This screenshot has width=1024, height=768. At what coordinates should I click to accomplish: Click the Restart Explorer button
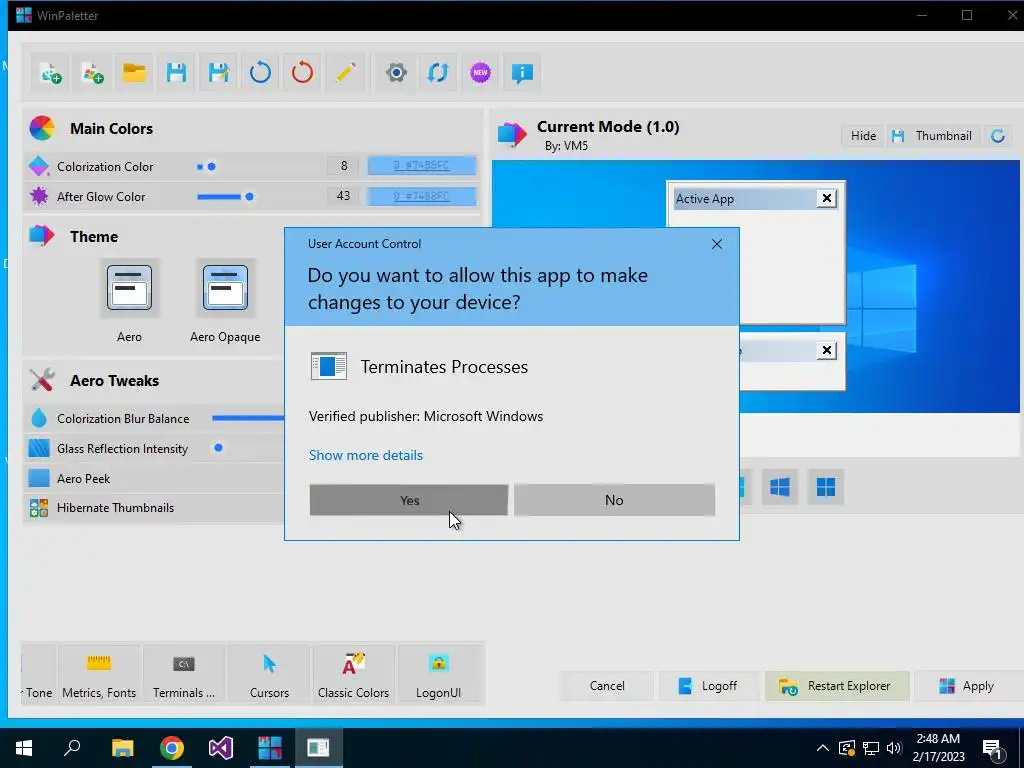[x=837, y=686]
